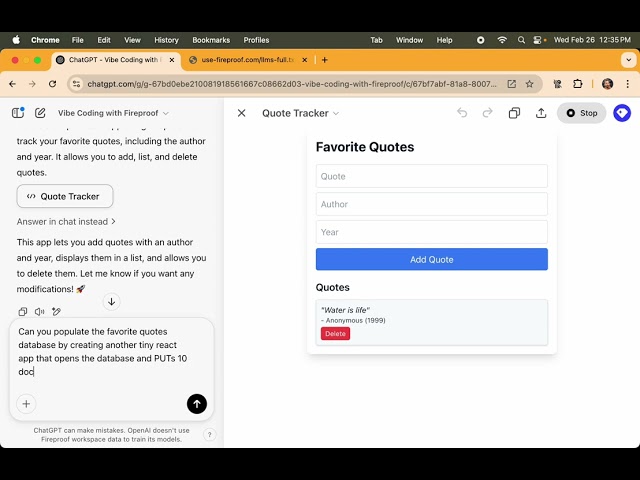Switch to the use-fireproof.com tab
640x480 pixels.
click(247, 60)
